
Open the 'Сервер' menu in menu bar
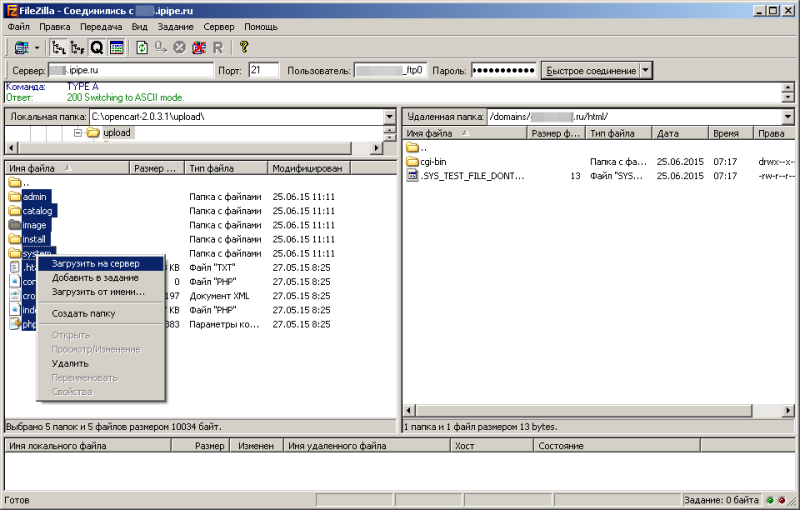(x=218, y=27)
